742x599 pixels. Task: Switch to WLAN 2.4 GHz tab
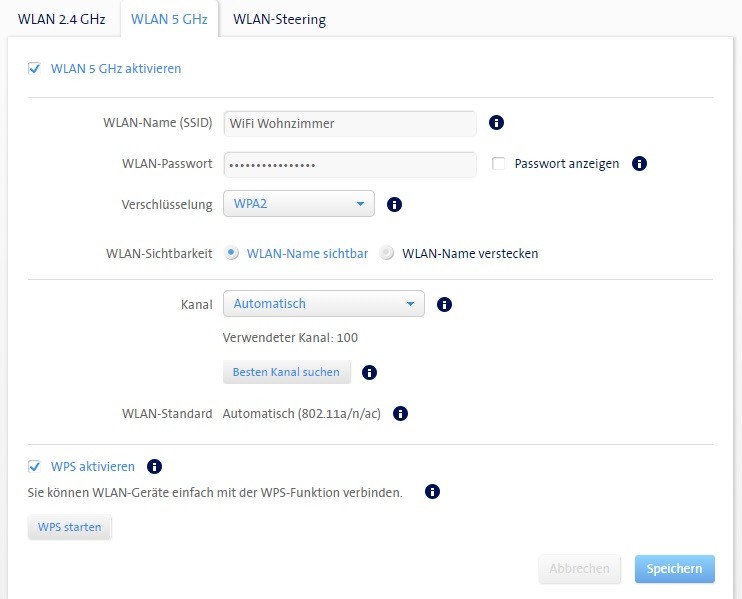(x=61, y=19)
